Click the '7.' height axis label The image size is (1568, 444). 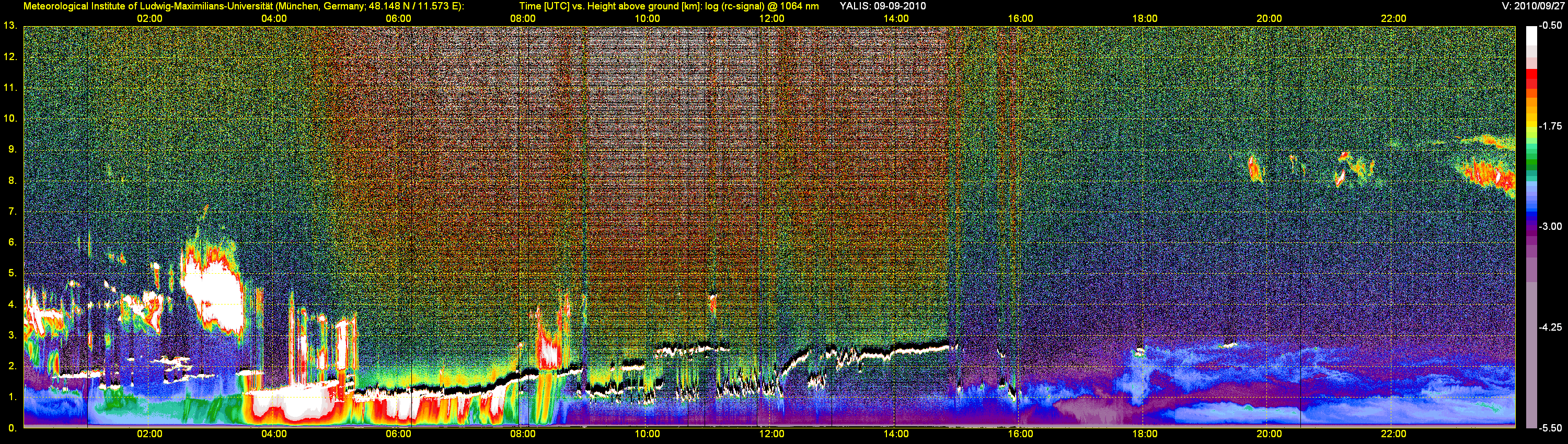12,212
